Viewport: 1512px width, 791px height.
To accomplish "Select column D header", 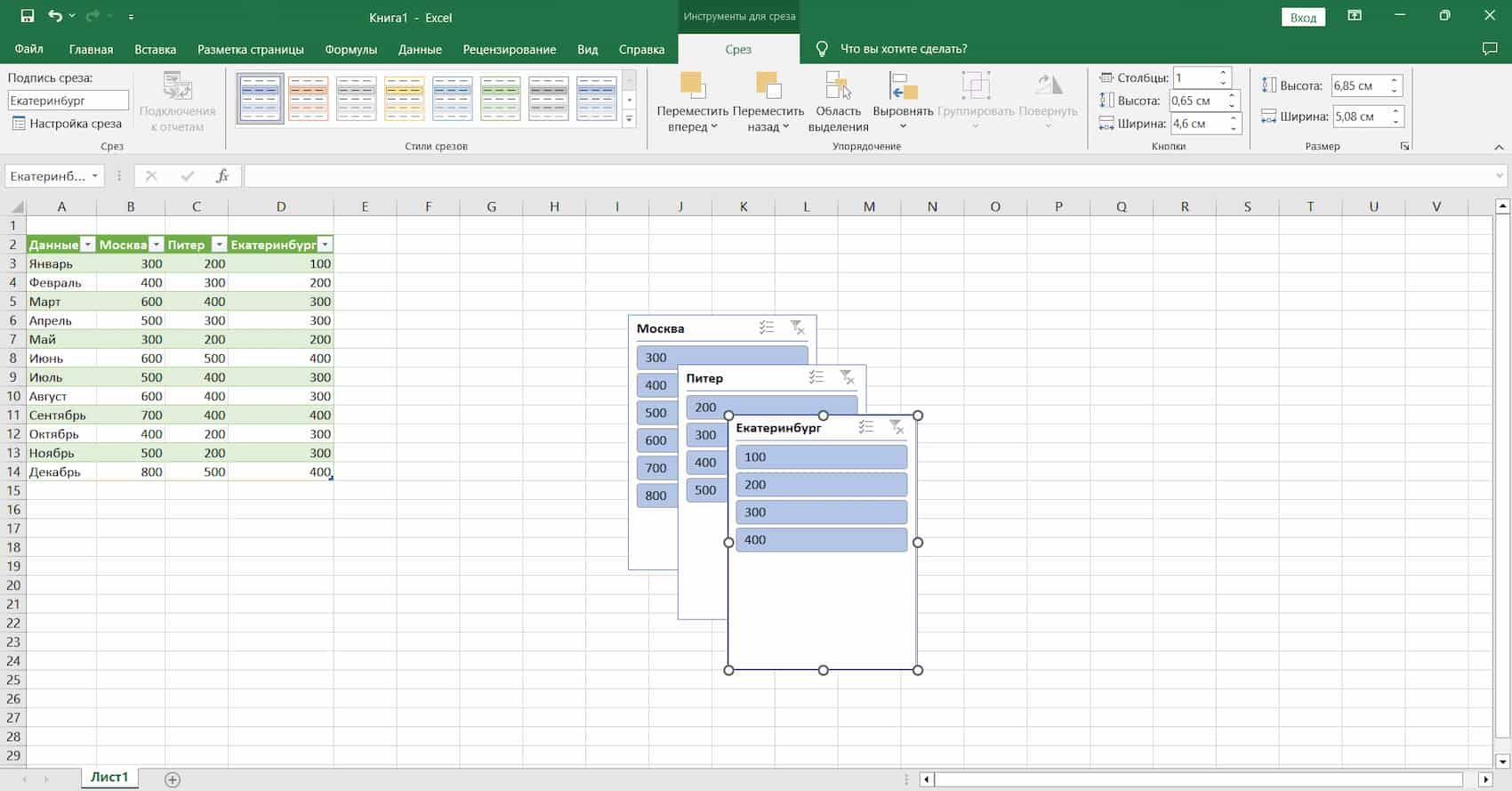I will click(x=281, y=206).
